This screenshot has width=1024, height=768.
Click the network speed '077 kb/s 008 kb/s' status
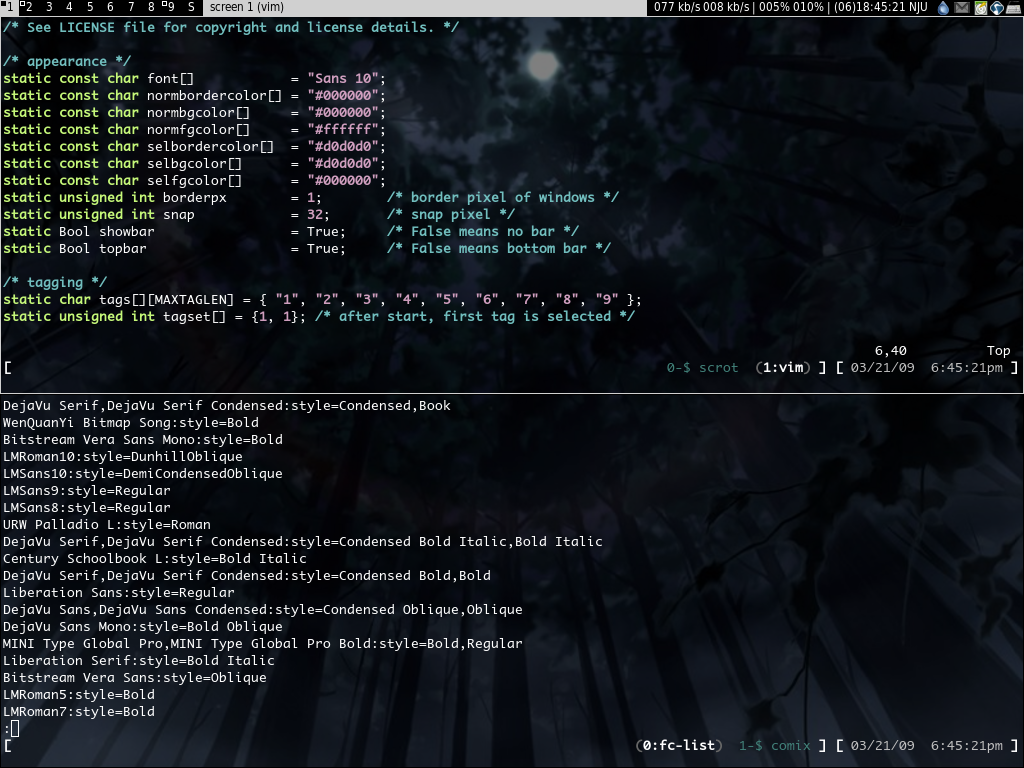701,7
